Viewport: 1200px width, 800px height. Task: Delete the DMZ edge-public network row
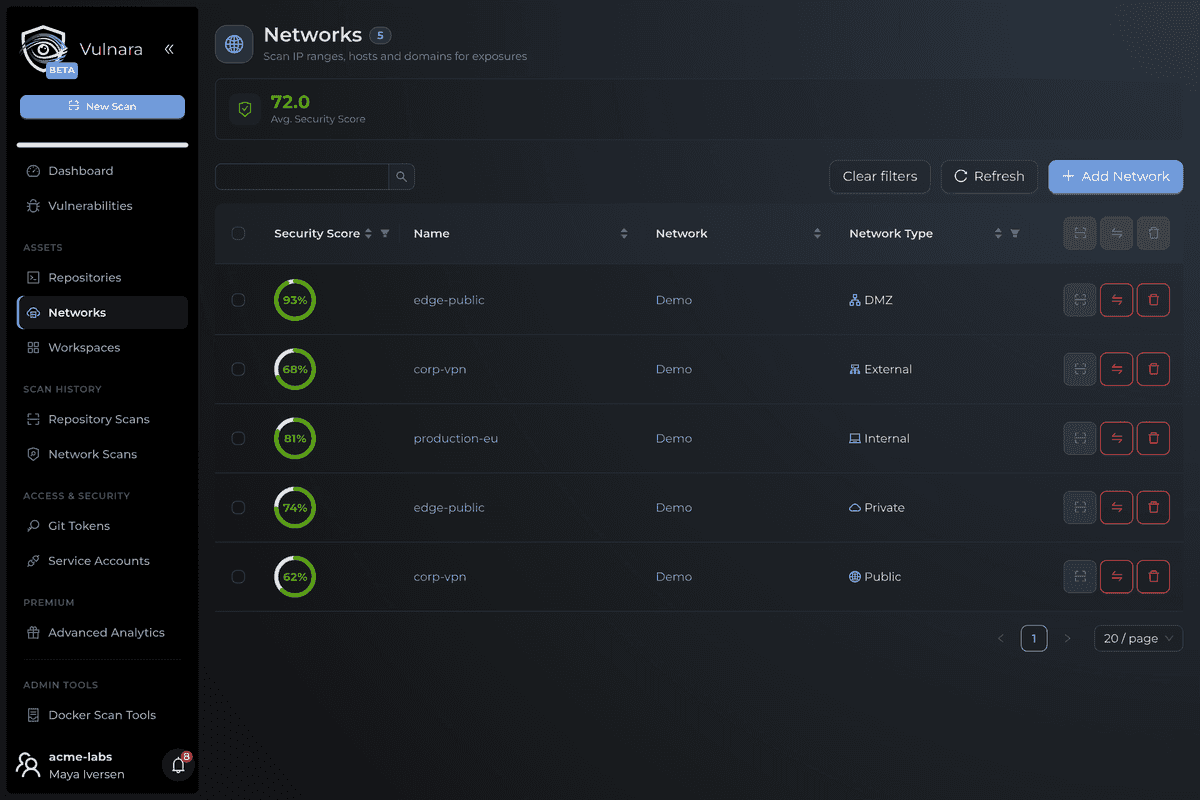1153,300
